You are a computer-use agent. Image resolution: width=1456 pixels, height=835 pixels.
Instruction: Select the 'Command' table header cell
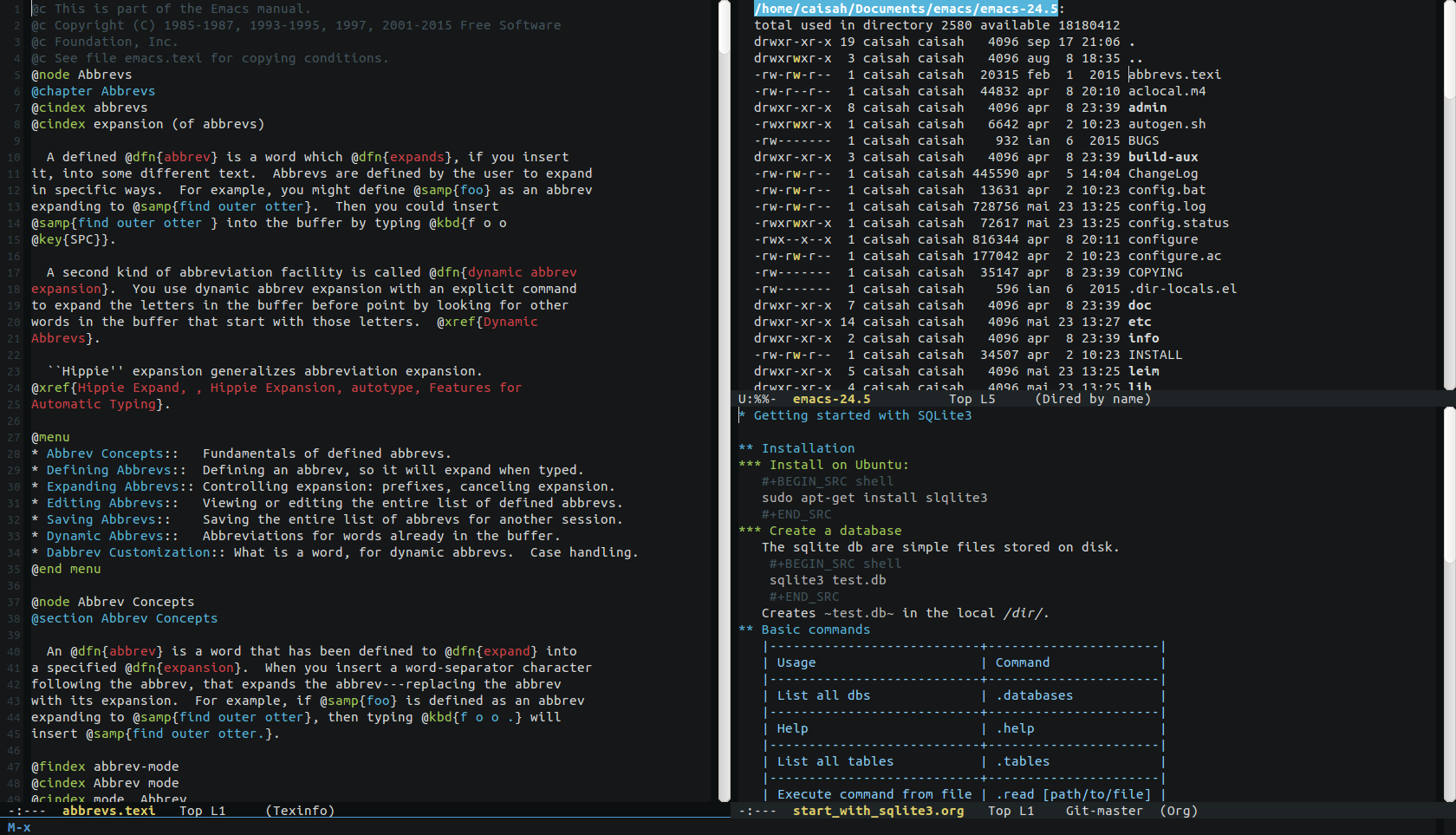(1023, 662)
